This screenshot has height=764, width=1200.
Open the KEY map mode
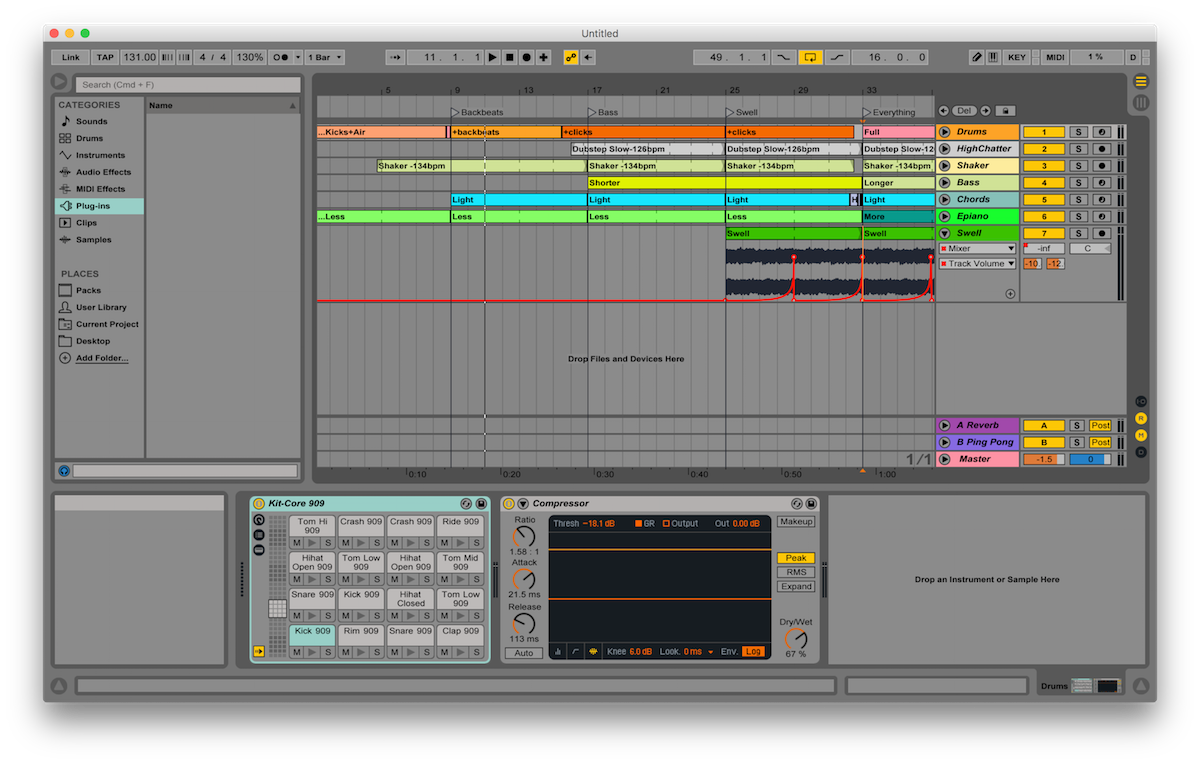coord(1016,57)
